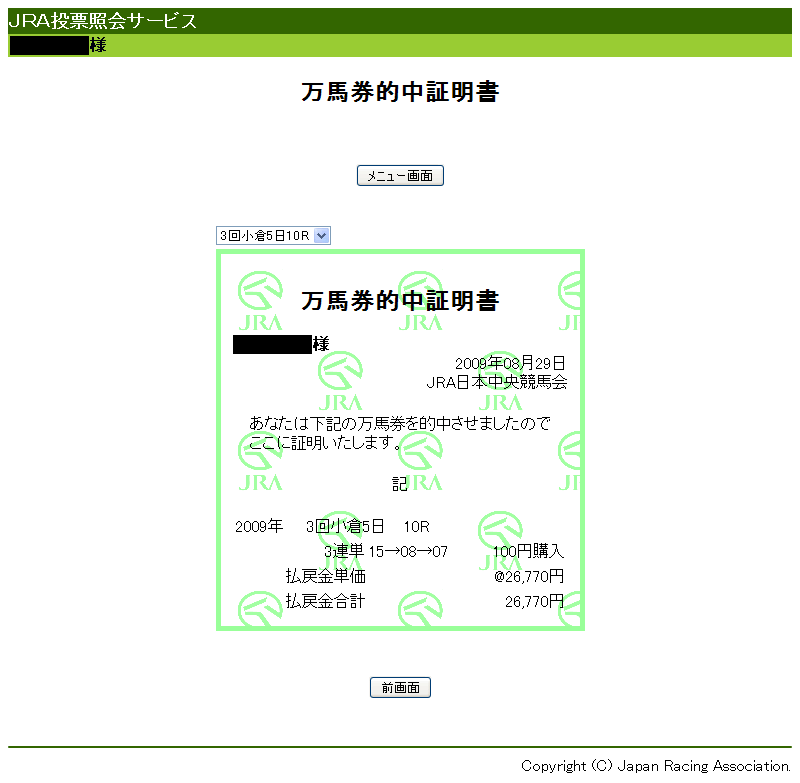Click the 前画面 button
Viewport: 800px width, 783px height.
[x=400, y=687]
